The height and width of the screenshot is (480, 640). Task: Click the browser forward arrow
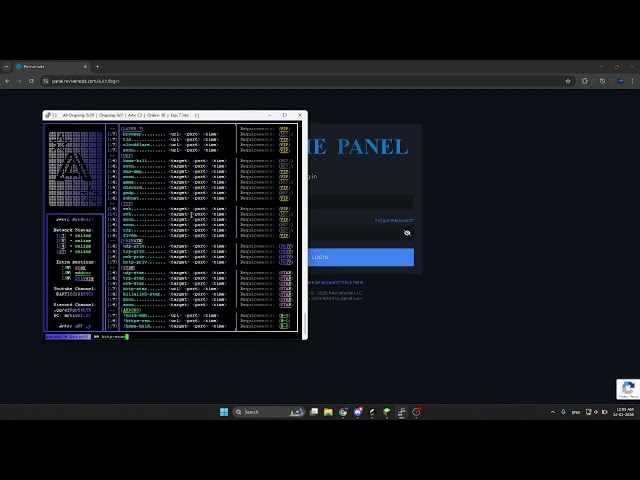pos(19,81)
